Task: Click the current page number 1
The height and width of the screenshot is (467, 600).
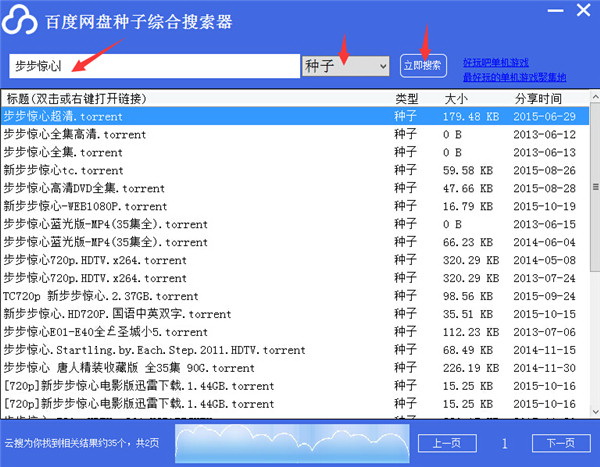Action: 504,444
